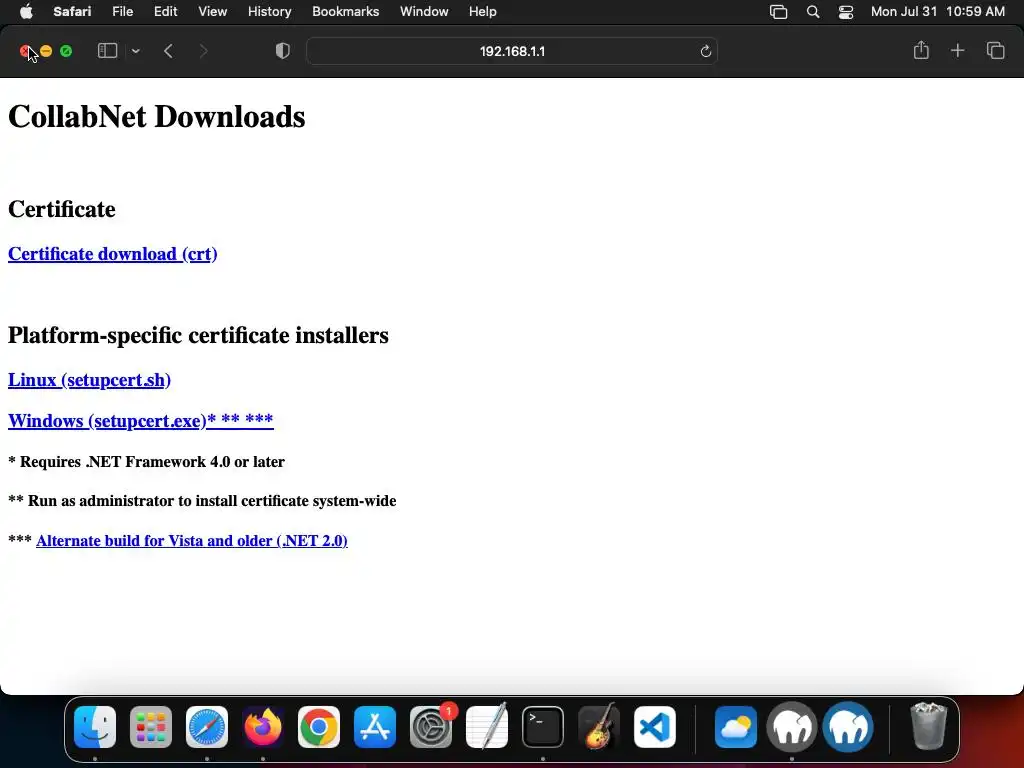Open the Window menu
This screenshot has width=1024, height=768.
(424, 11)
